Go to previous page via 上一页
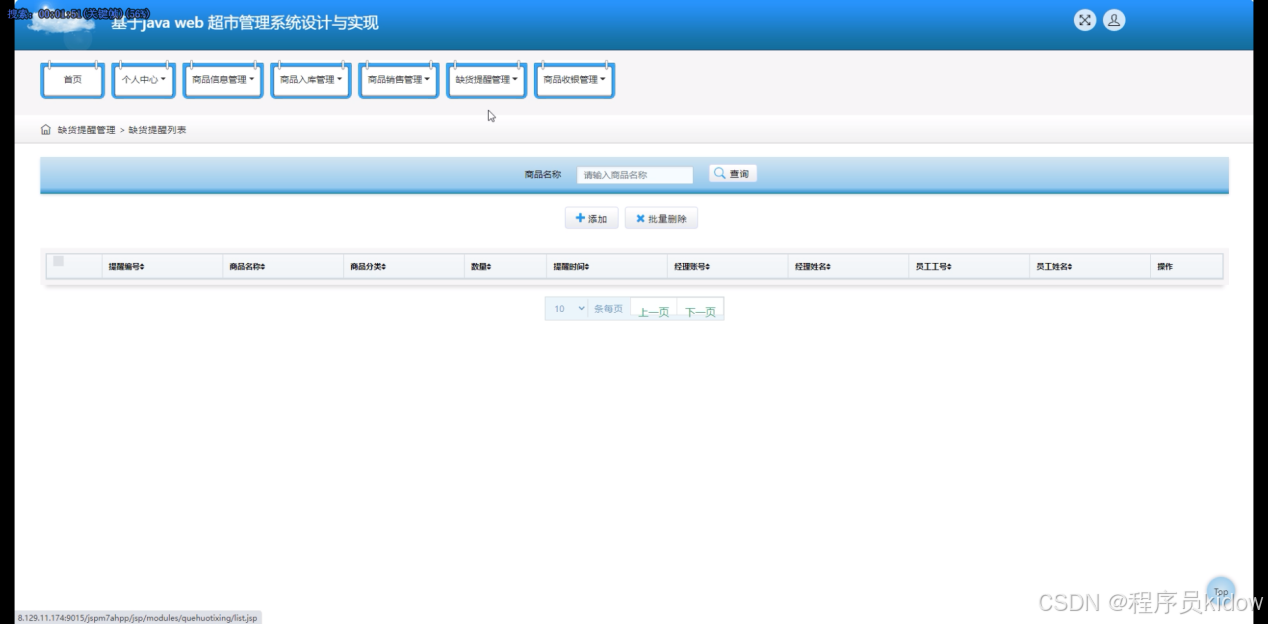Viewport: 1268px width, 624px height. 654,312
